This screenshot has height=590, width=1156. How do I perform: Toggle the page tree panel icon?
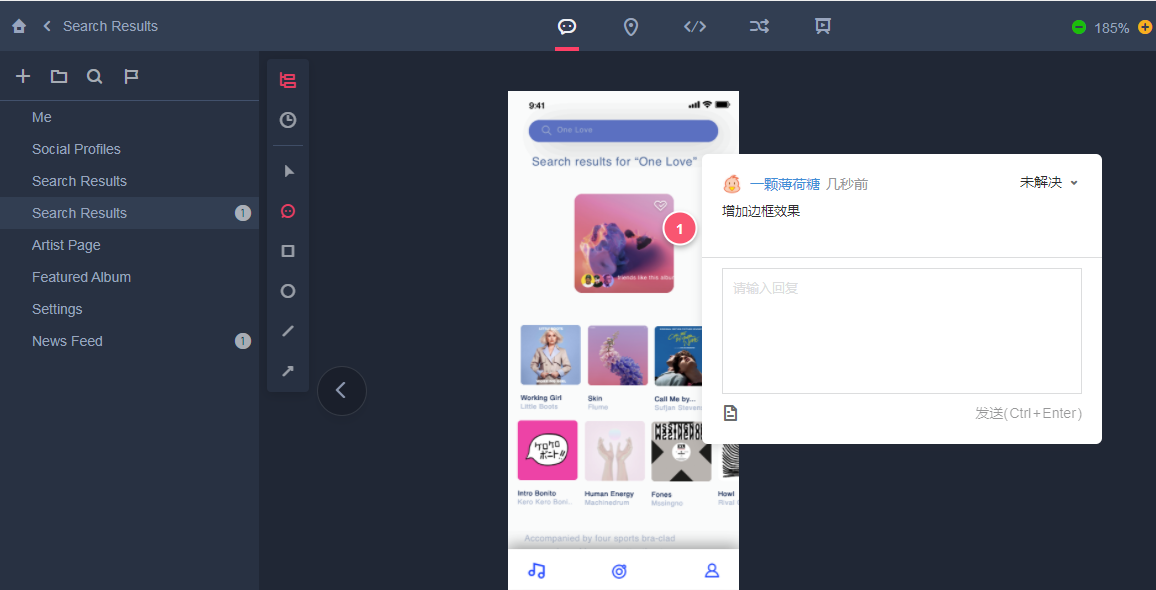tap(288, 81)
